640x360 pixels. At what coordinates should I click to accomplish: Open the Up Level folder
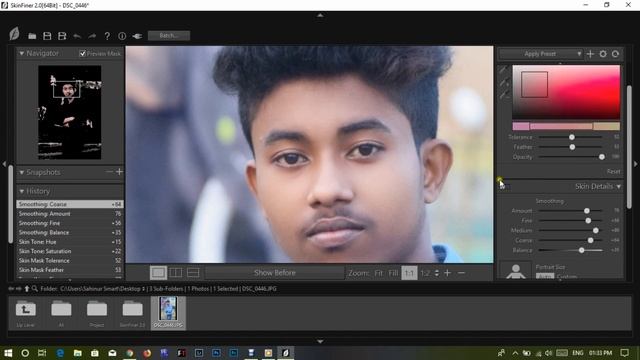(x=25, y=313)
